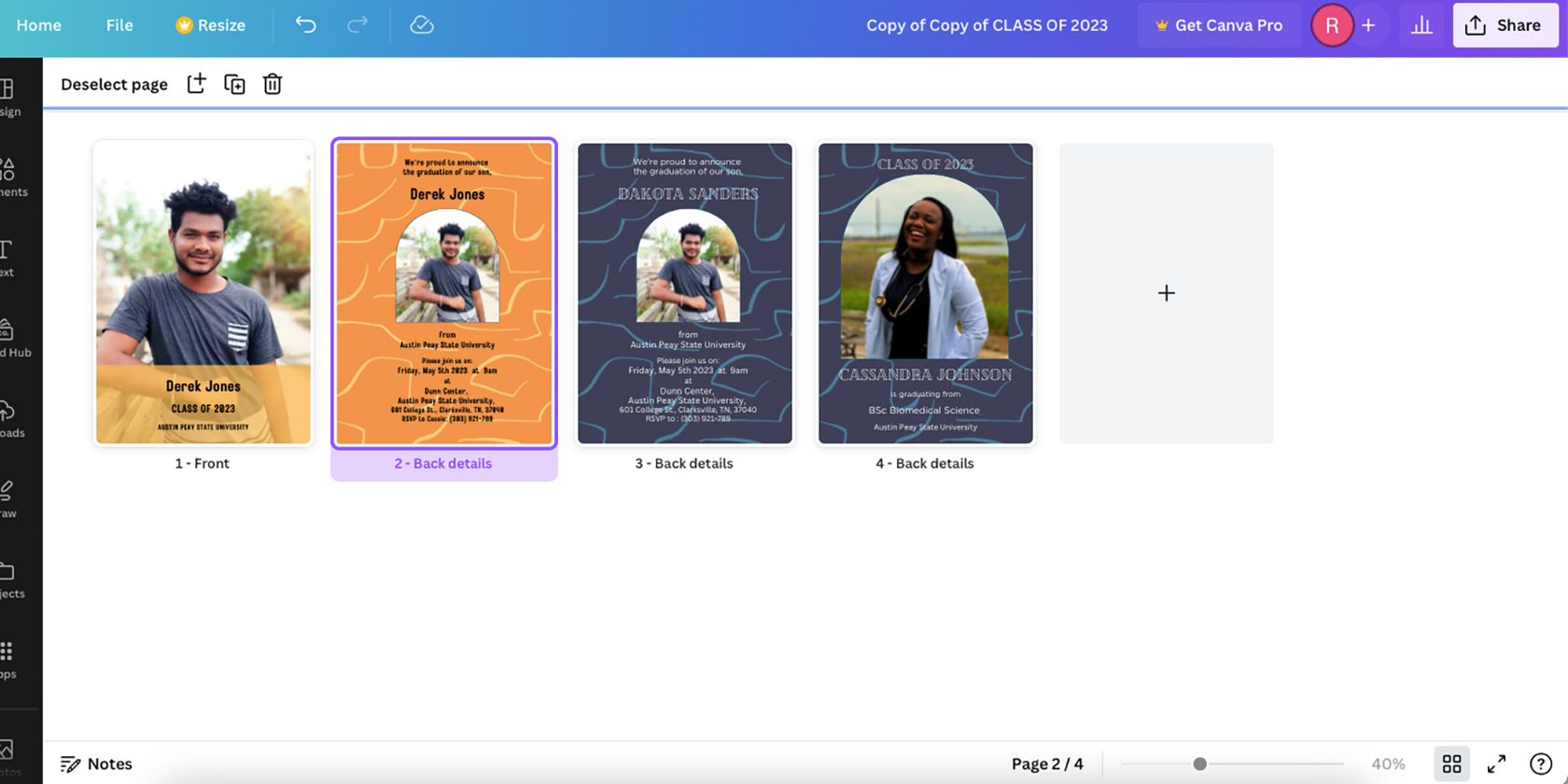Click the plus icon next to profile avatar
This screenshot has height=784, width=1568.
pyautogui.click(x=1368, y=25)
